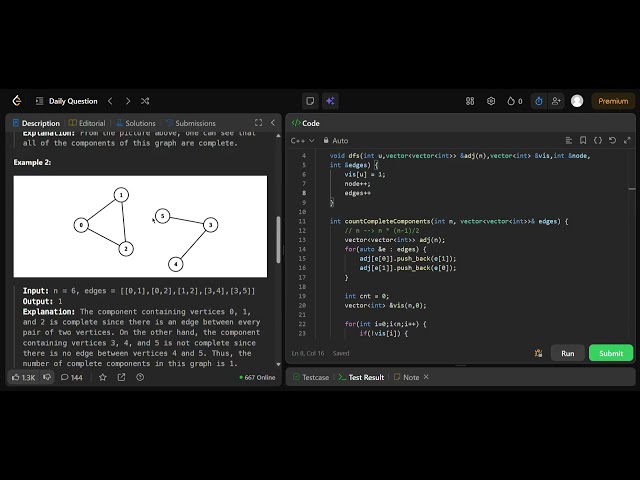Go to next question arrow
Screen dimensions: 640x480
[128, 101]
